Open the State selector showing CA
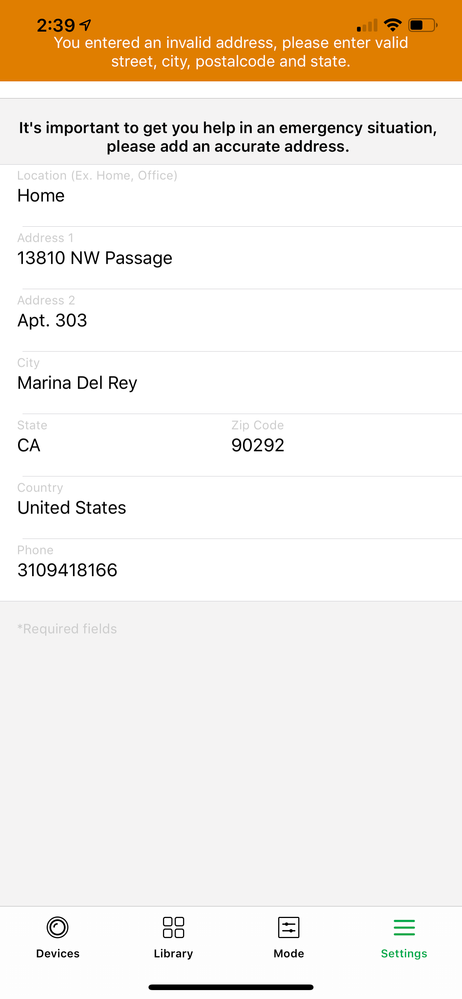The width and height of the screenshot is (462, 999). [x=115, y=445]
